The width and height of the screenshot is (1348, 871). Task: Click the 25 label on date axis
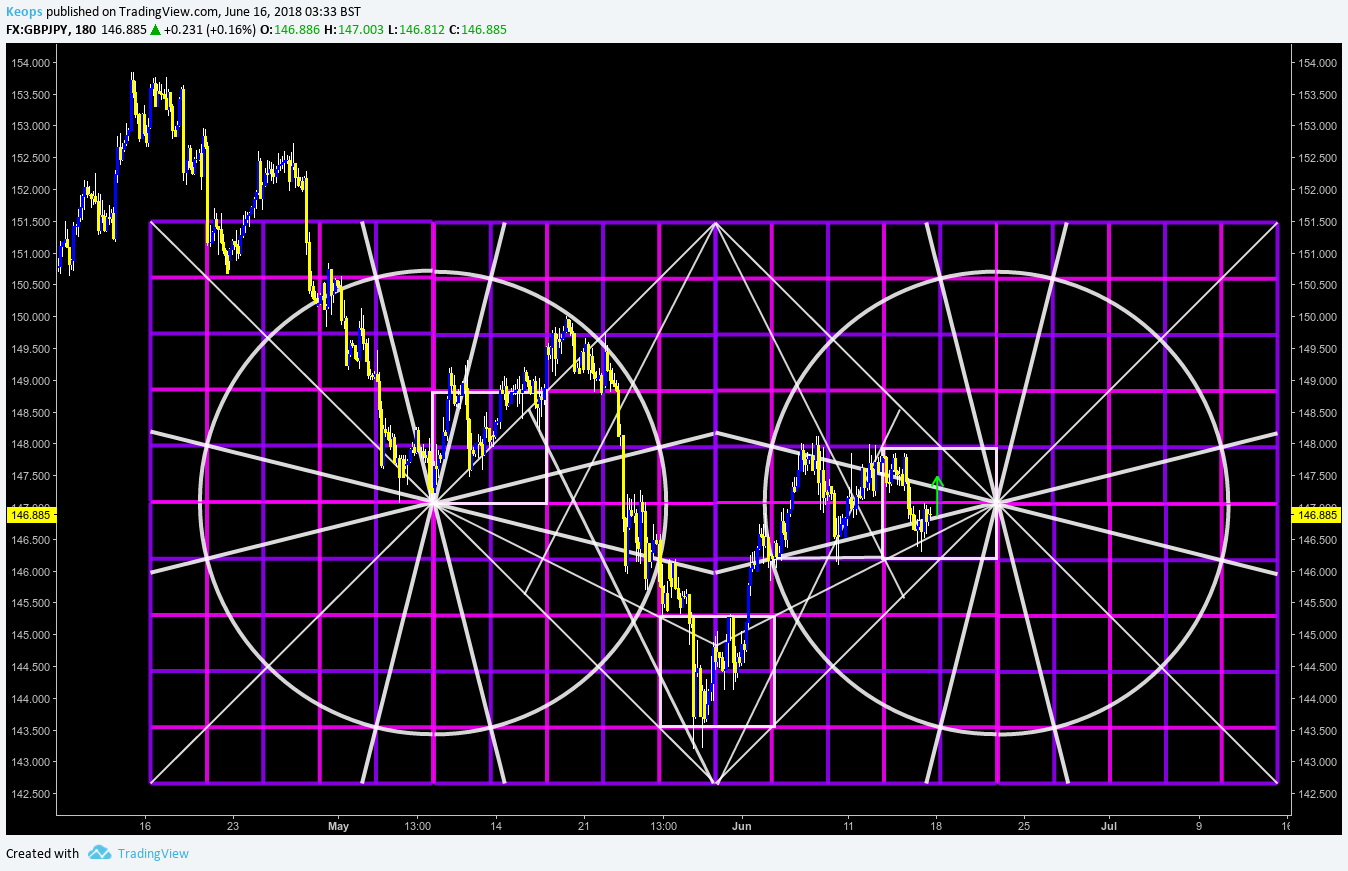1023,827
